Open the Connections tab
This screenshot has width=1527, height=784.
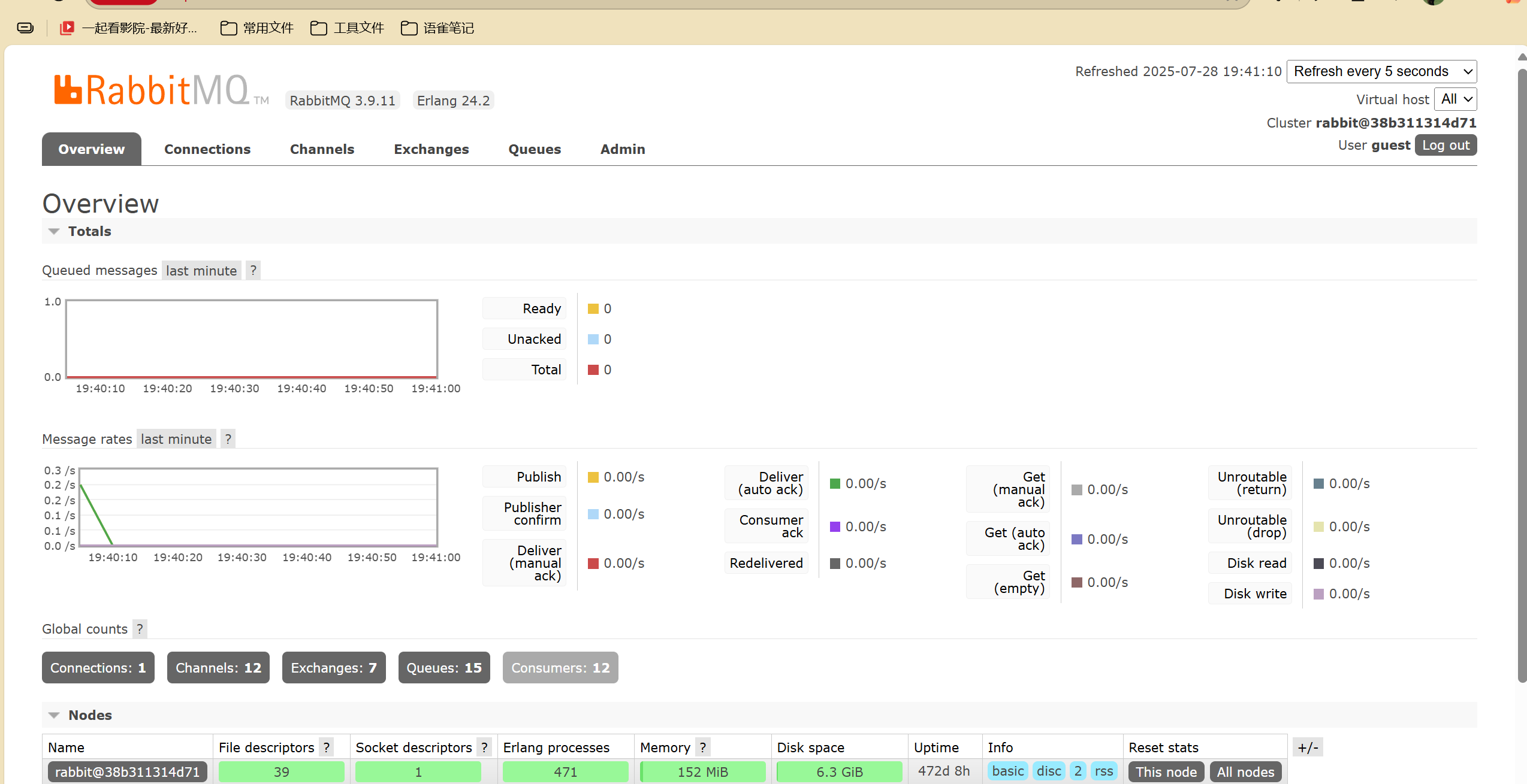207,149
